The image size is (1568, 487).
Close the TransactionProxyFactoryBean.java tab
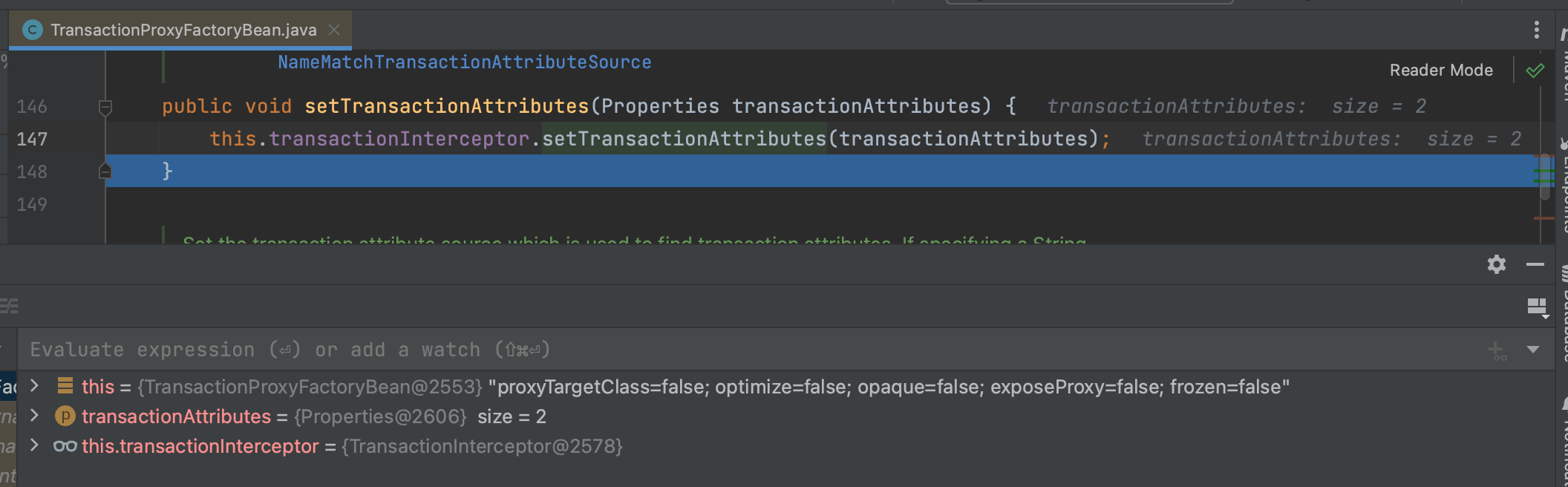pyautogui.click(x=334, y=30)
